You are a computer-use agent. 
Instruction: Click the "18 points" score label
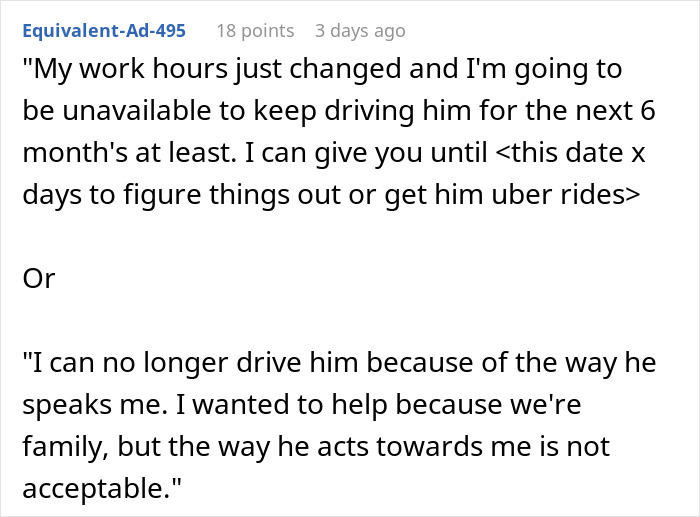(x=255, y=30)
